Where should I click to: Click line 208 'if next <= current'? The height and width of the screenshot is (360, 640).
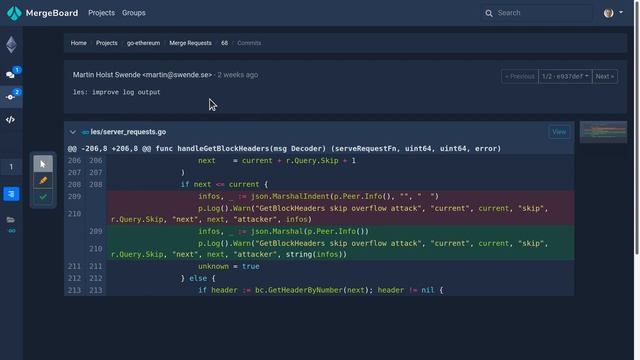click(x=224, y=184)
